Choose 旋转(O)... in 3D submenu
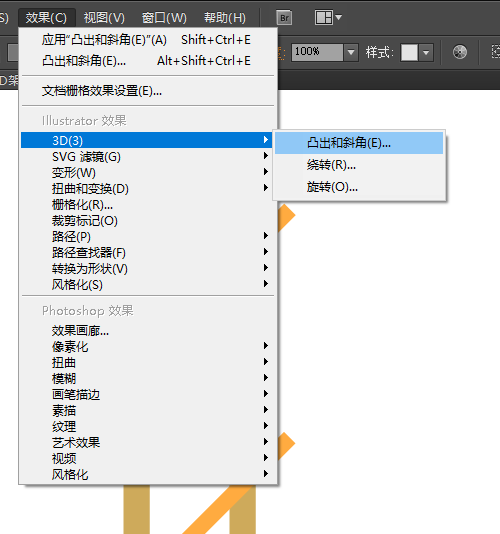Screen dimensions: 500x534 click(359, 187)
